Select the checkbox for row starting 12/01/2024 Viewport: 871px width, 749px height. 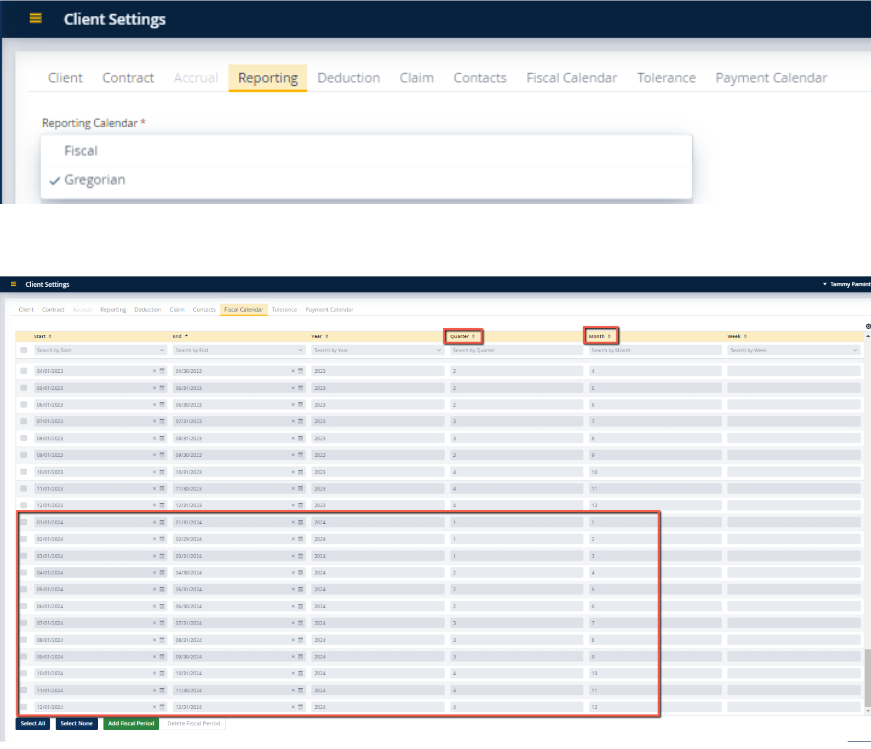[x=24, y=707]
